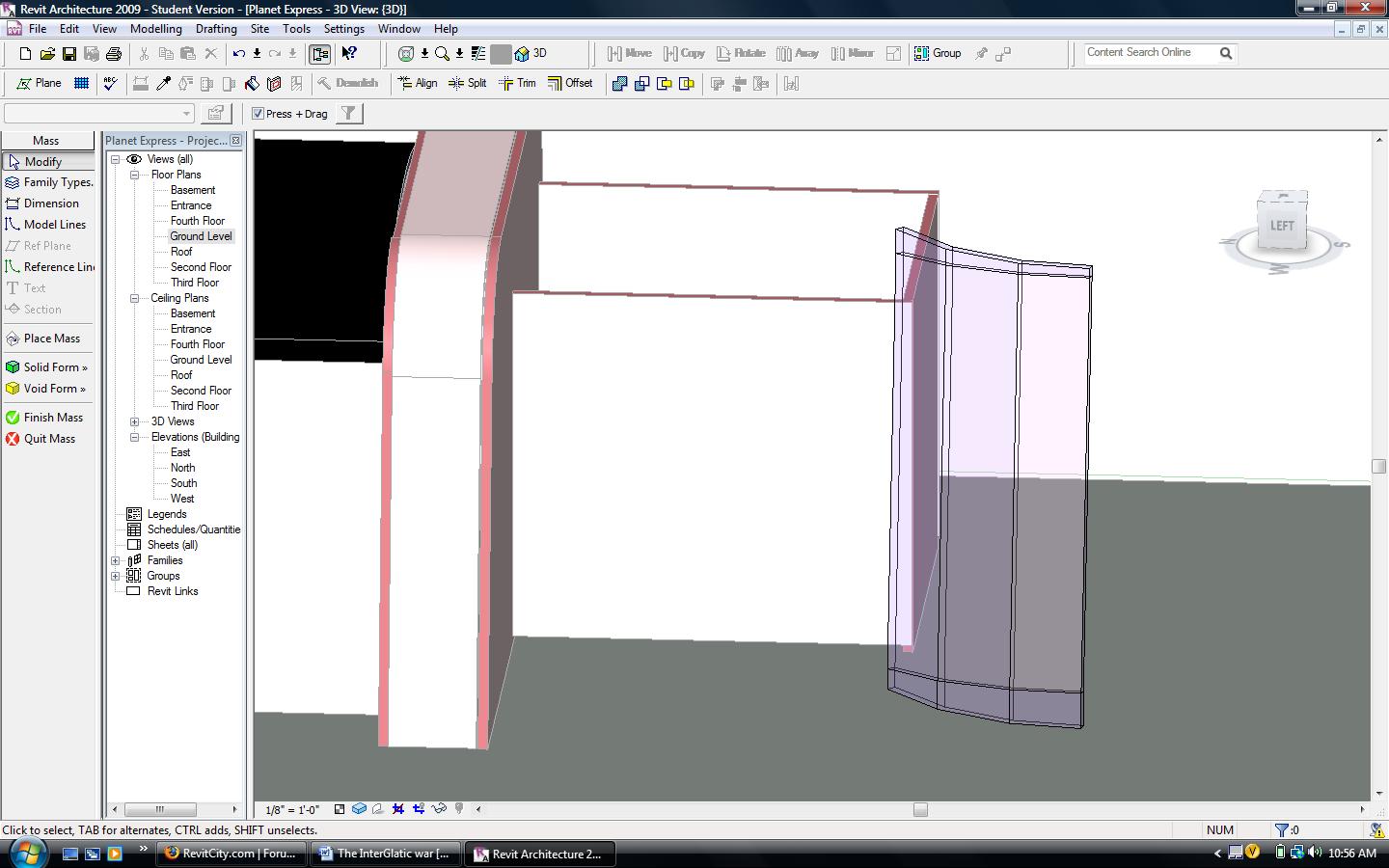Toggle the Project Browser button in toolbar

point(320,54)
